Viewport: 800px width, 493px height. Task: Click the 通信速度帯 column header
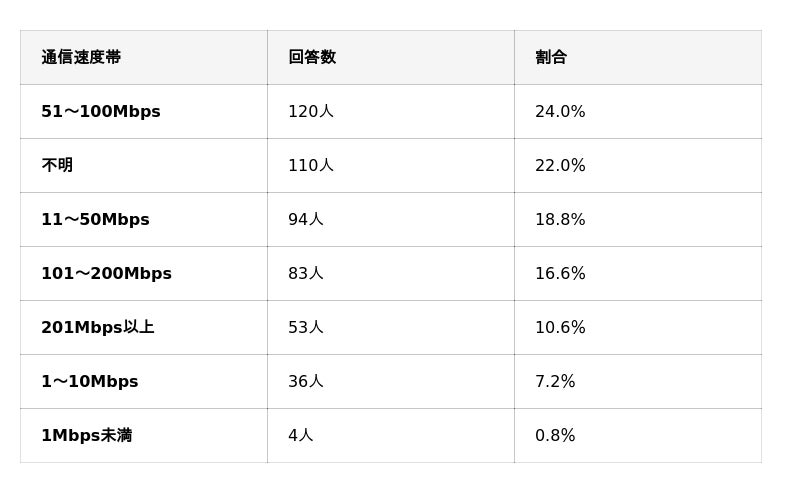(81, 57)
